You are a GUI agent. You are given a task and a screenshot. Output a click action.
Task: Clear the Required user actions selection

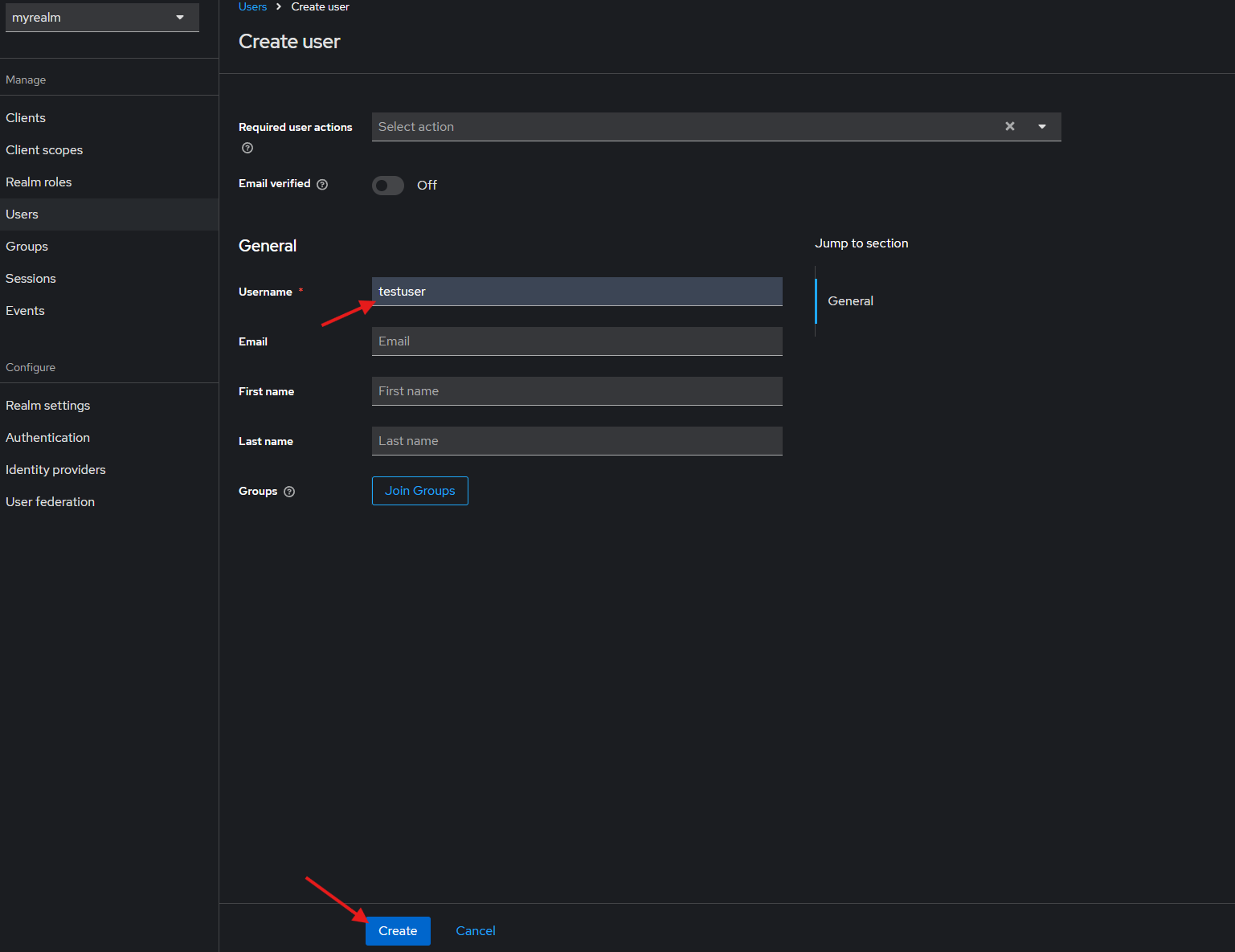pos(1010,126)
